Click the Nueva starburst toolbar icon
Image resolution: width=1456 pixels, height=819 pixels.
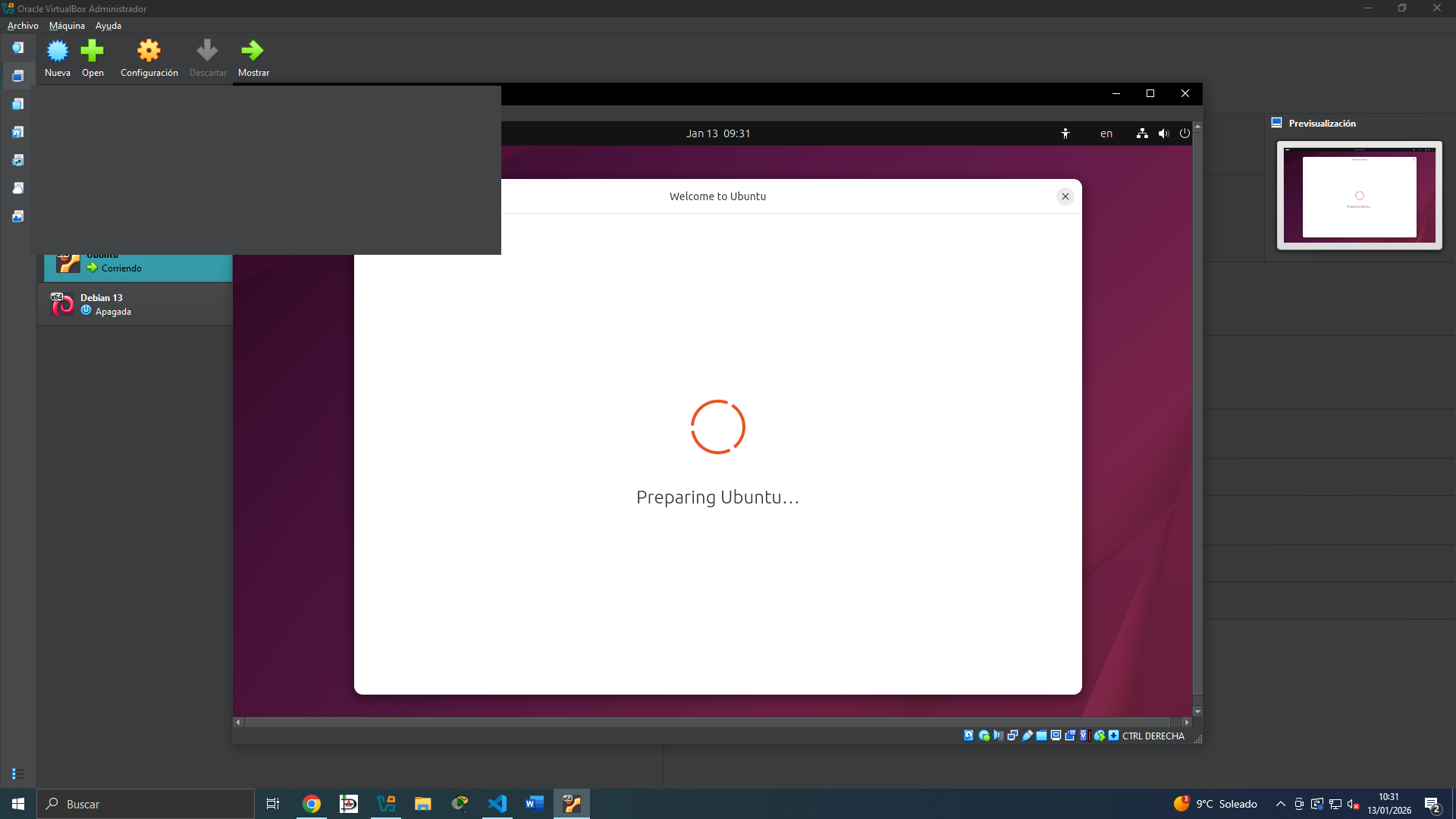tap(58, 51)
